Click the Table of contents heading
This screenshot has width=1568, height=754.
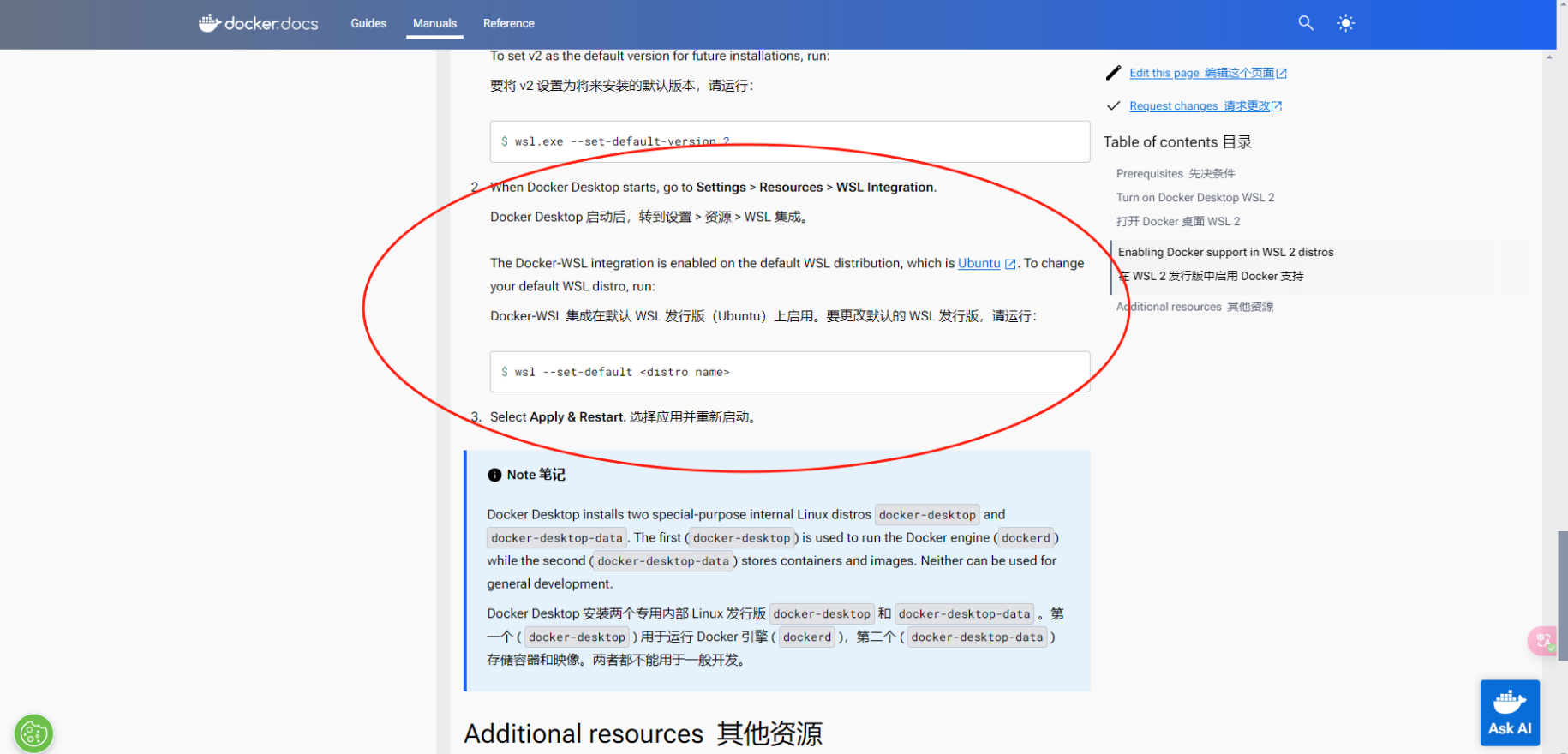point(1177,142)
